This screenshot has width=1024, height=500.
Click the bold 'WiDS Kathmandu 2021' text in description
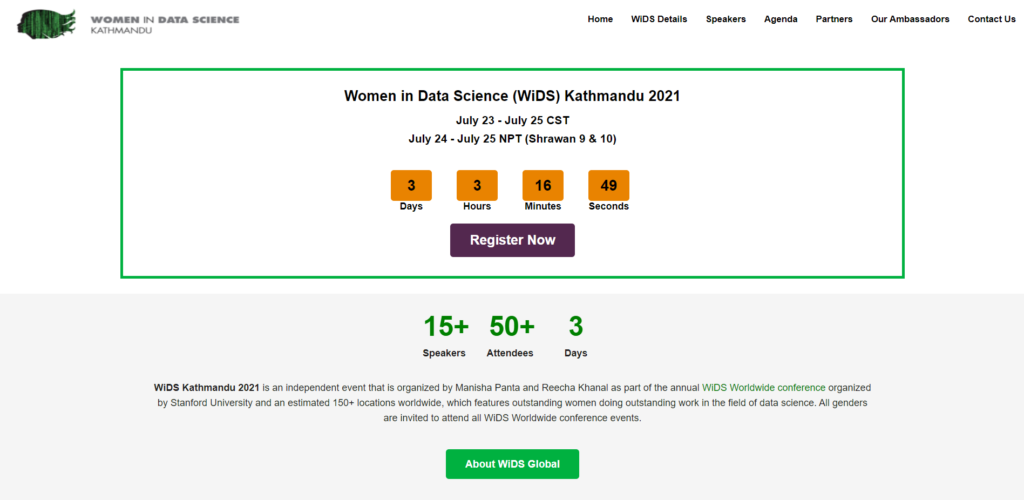(x=207, y=387)
